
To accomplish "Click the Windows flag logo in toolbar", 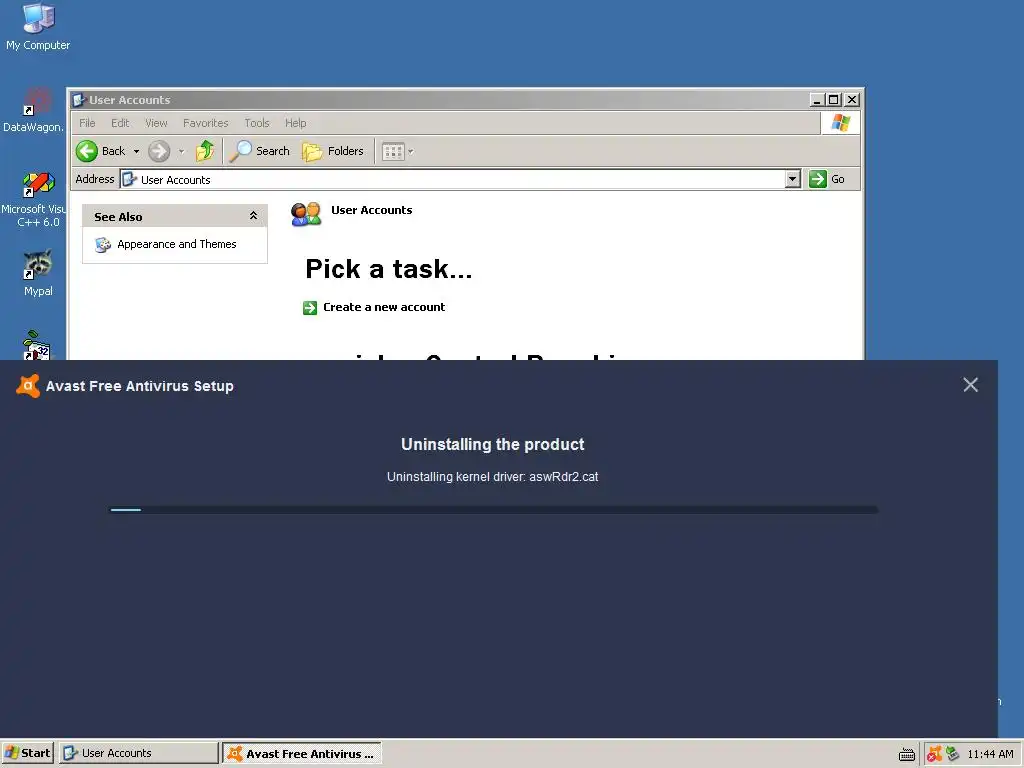I will pyautogui.click(x=840, y=123).
